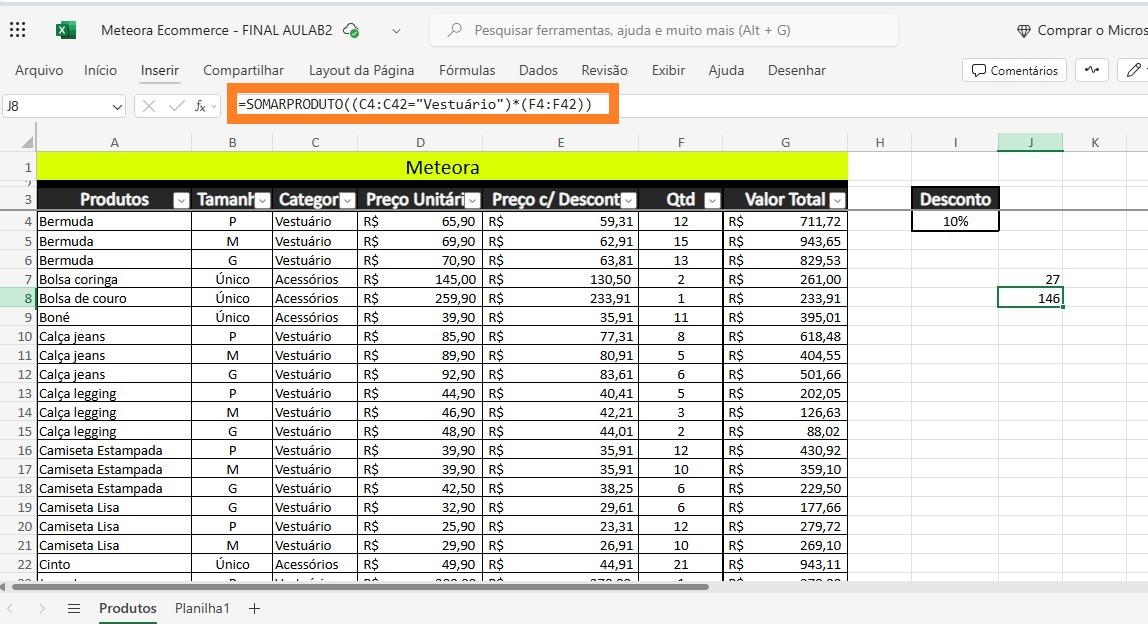The image size is (1148, 624).
Task: Open the Compartilhar tab
Action: (243, 70)
